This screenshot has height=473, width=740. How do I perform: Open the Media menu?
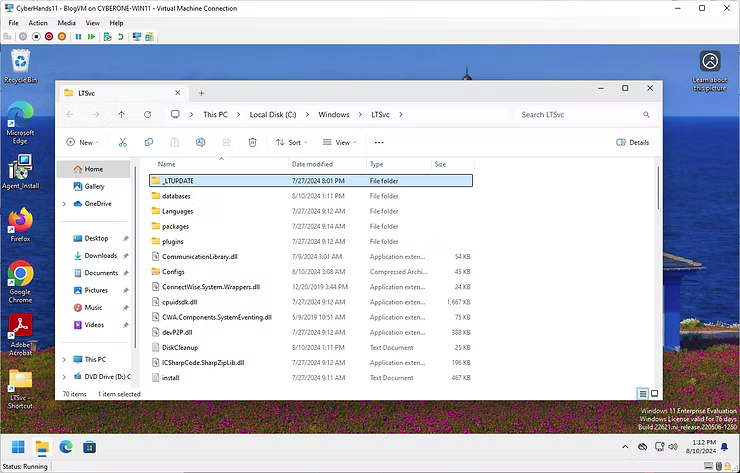point(67,23)
